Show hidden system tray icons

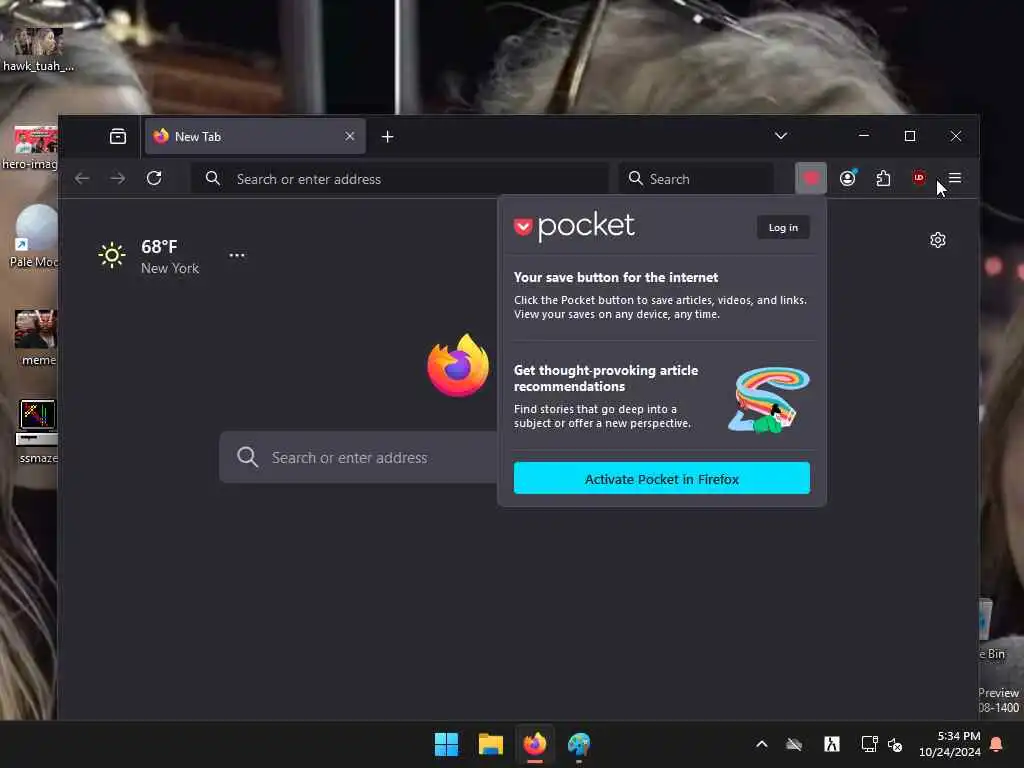(761, 744)
